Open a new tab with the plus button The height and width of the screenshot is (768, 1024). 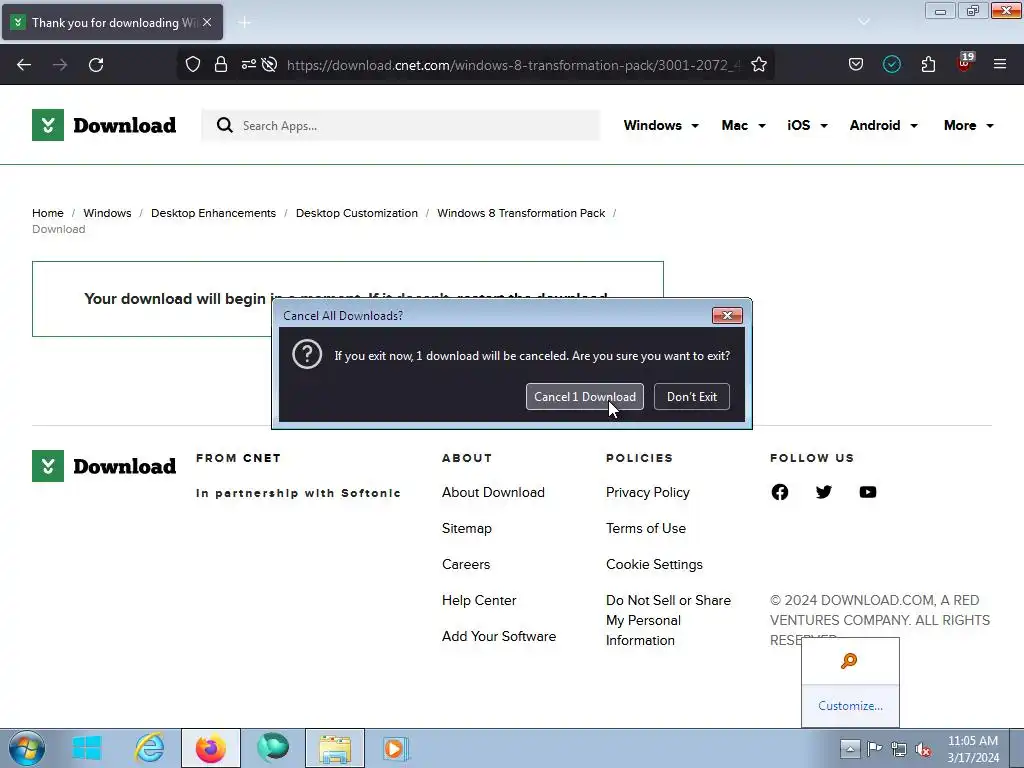pos(244,23)
